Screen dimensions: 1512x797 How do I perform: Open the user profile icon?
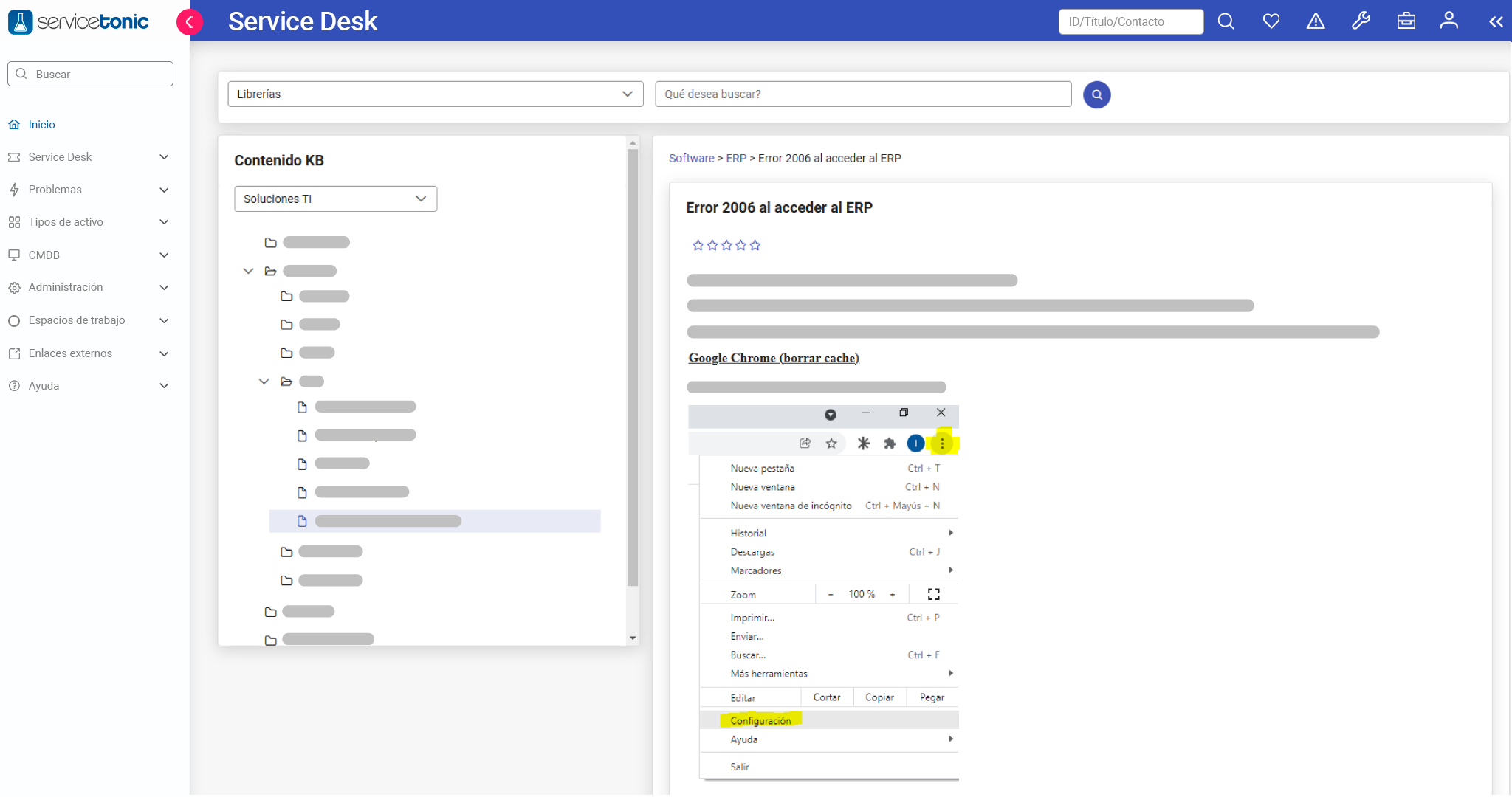(x=1449, y=21)
